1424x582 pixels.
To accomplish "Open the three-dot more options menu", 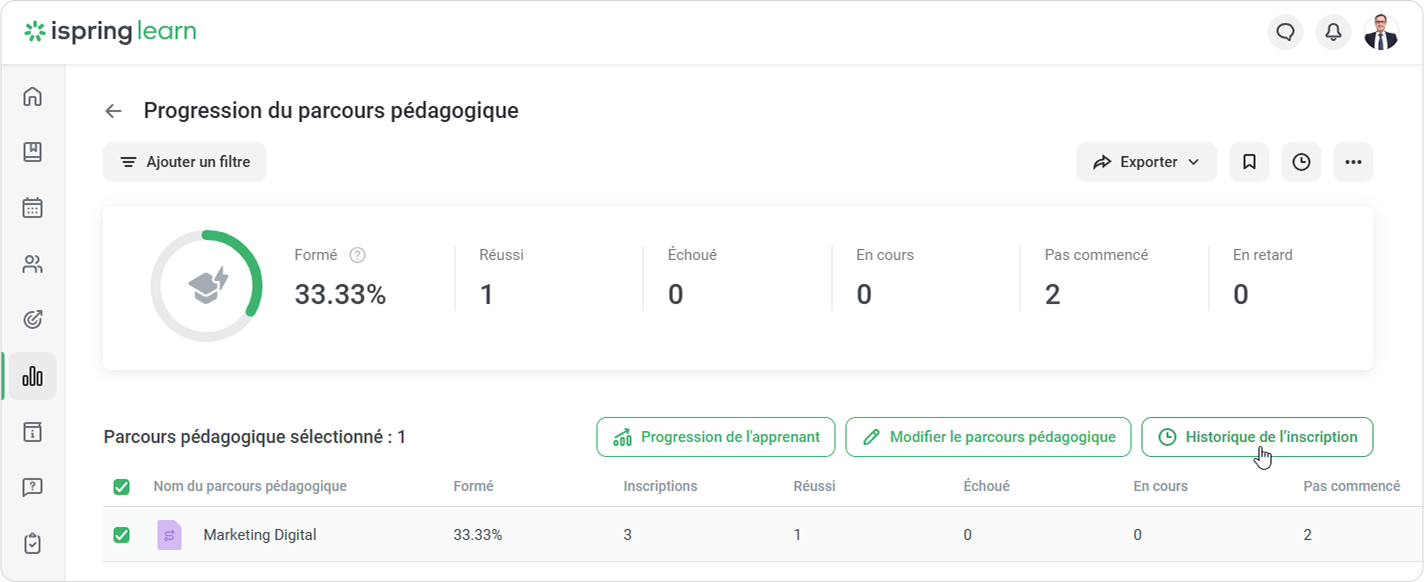I will [1353, 162].
